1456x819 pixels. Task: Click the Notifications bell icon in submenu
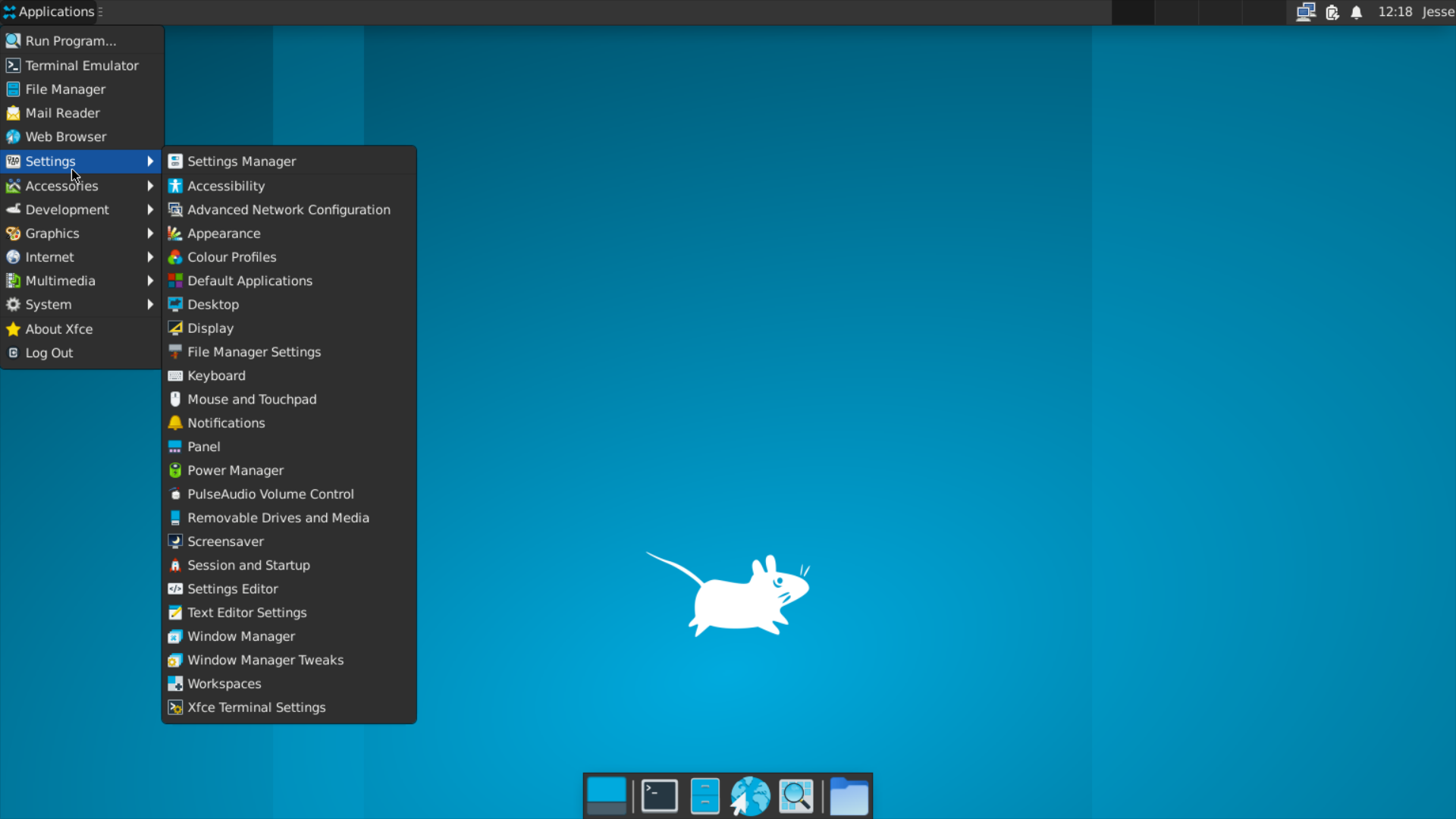click(175, 423)
